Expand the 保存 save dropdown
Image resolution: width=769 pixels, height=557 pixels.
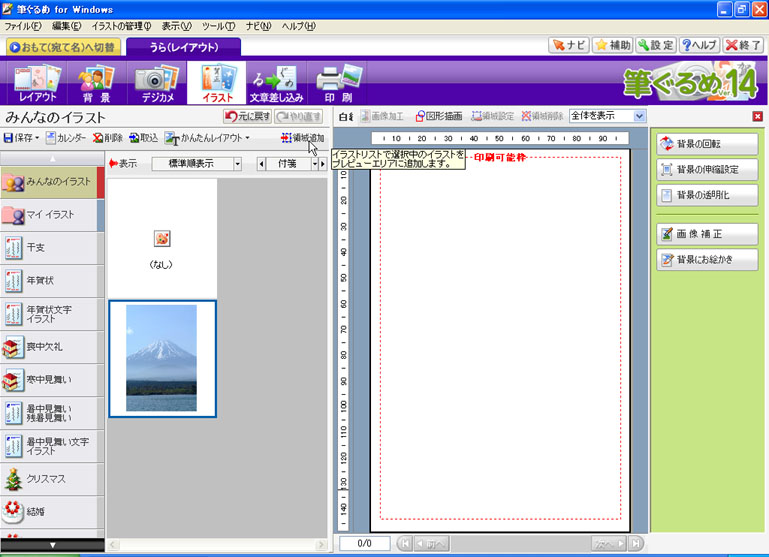(x=37, y=138)
